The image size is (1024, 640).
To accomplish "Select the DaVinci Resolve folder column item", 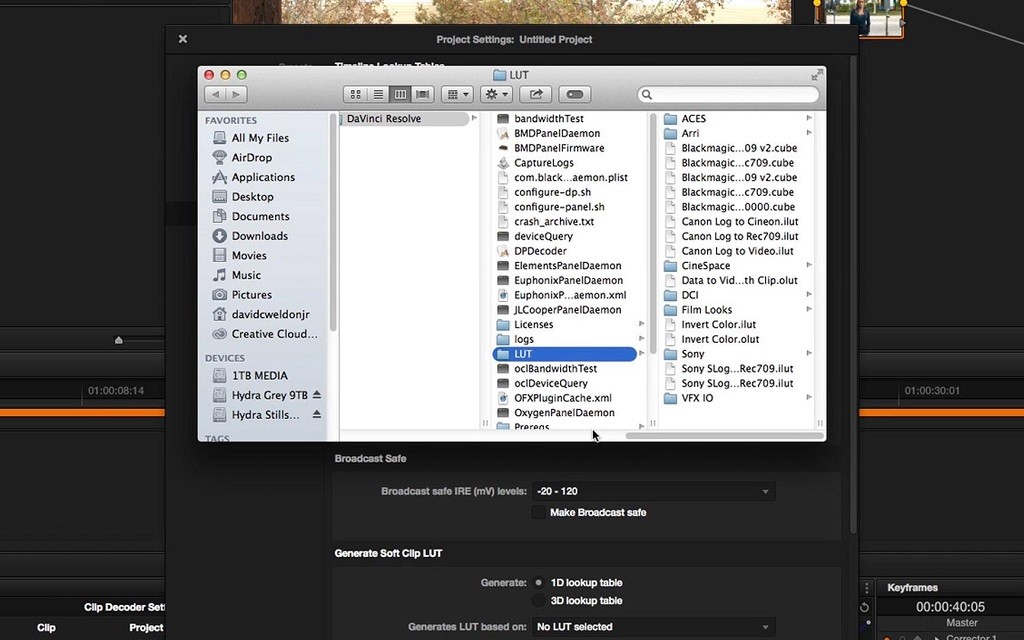I will point(405,119).
